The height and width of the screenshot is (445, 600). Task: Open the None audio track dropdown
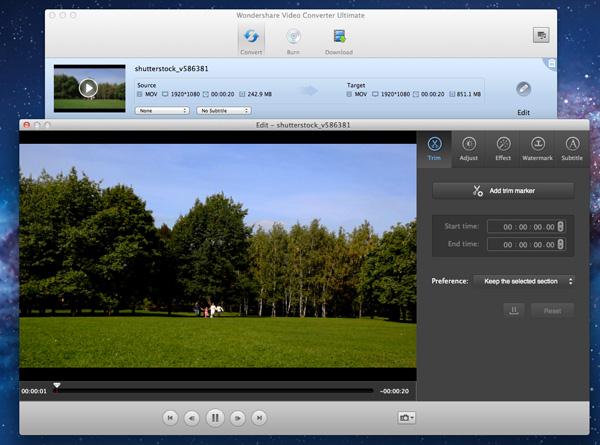[162, 111]
